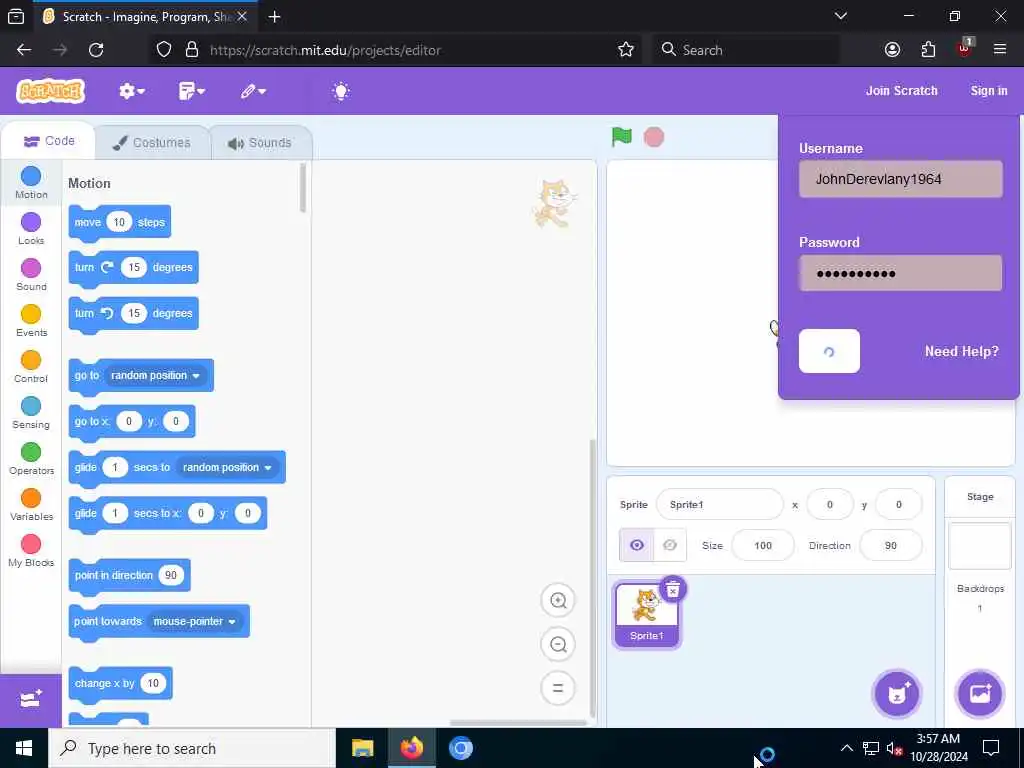Screen dimensions: 1024x768
Task: Select the Control category
Action: tap(31, 366)
